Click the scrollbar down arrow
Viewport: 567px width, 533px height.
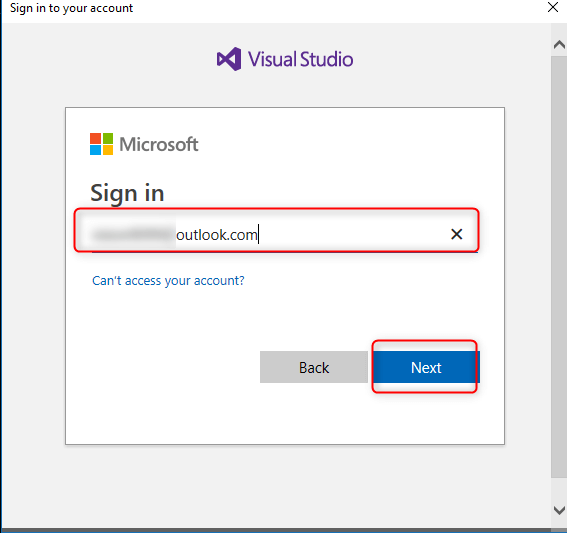point(559,510)
